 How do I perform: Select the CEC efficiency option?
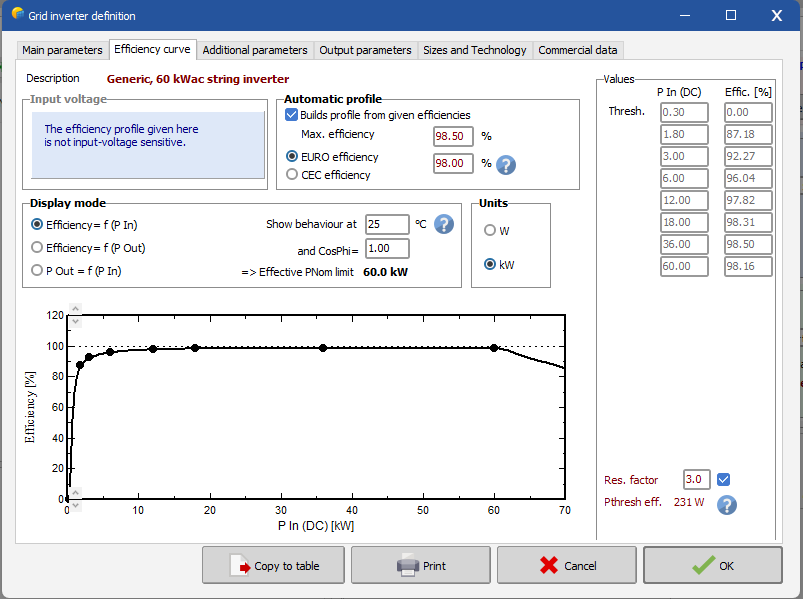pyautogui.click(x=292, y=175)
